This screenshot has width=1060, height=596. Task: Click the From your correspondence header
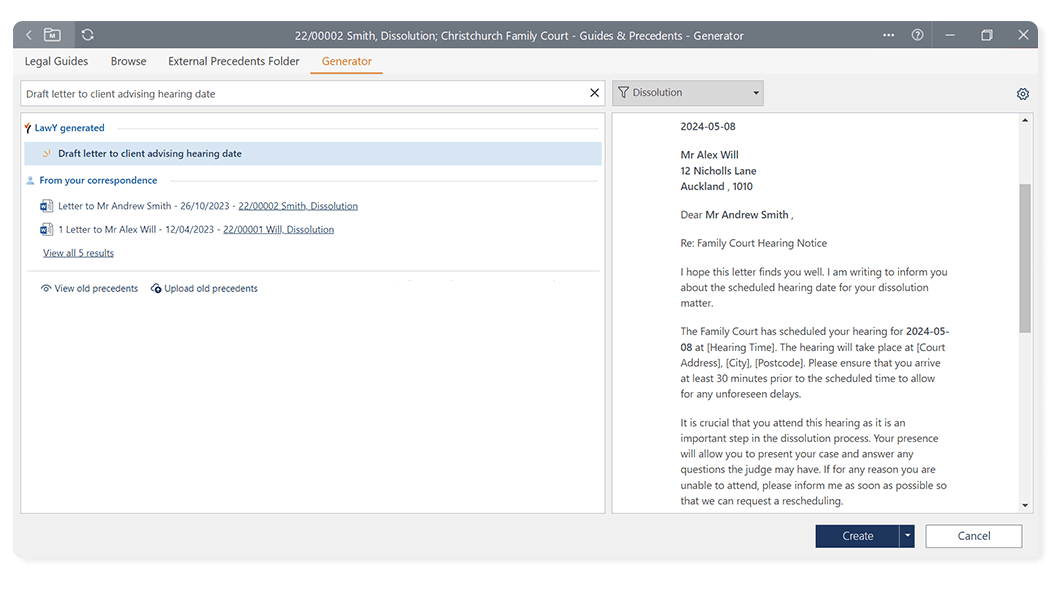point(98,180)
